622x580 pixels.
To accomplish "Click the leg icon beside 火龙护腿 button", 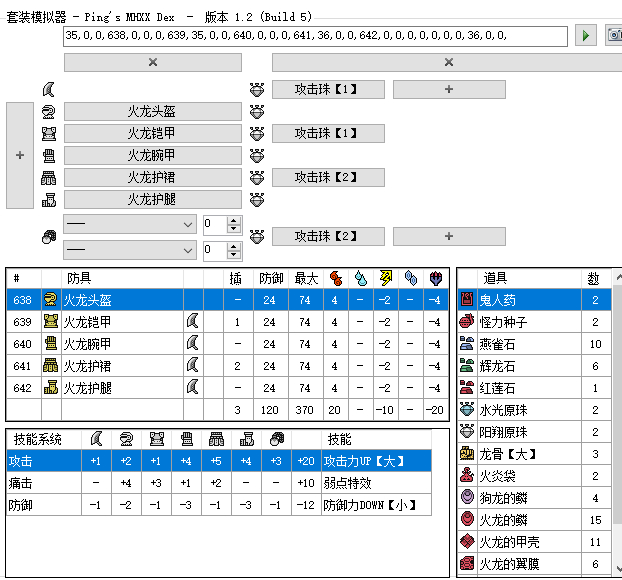I will click(48, 200).
